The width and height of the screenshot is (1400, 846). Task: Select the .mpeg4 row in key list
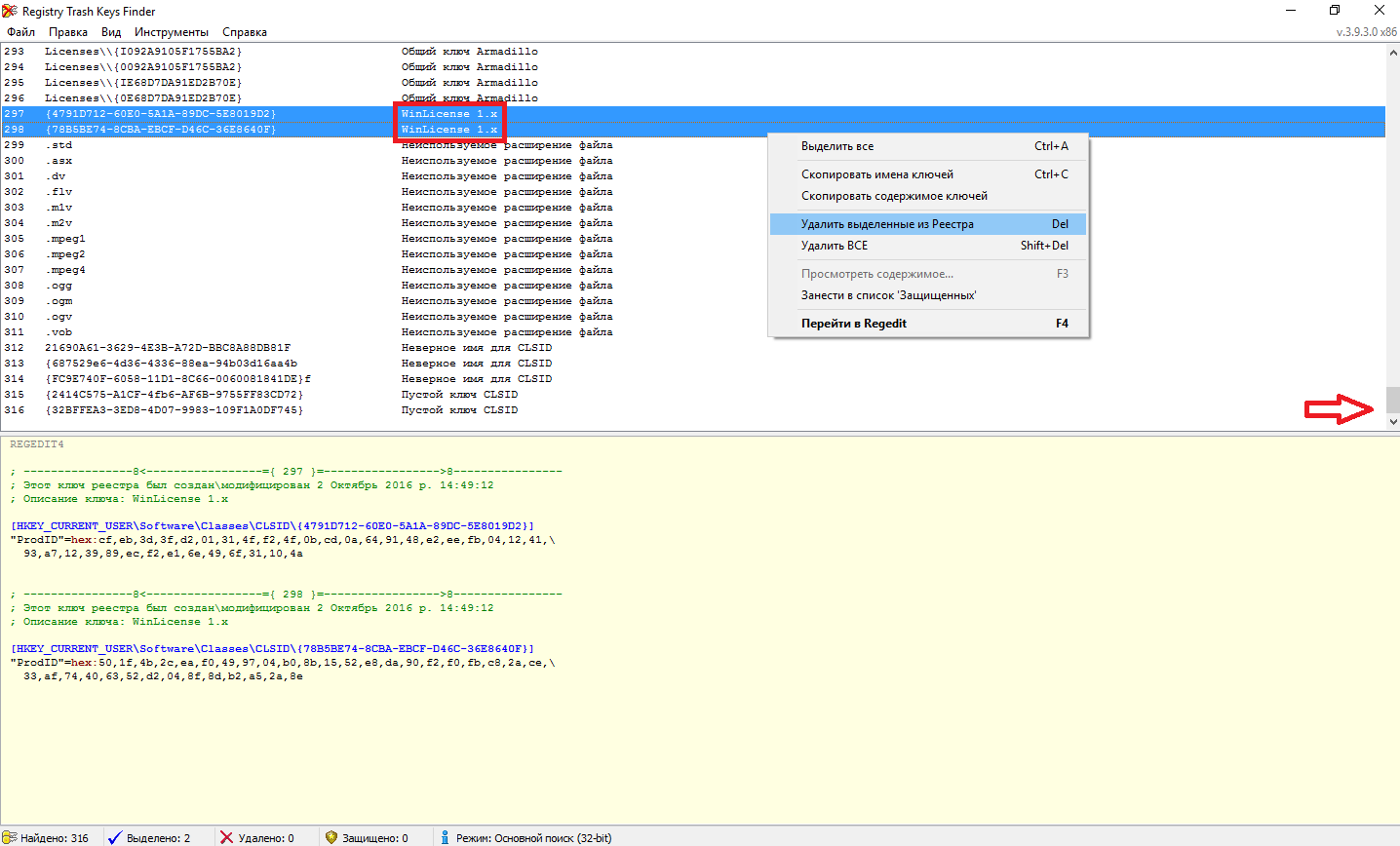tap(67, 270)
